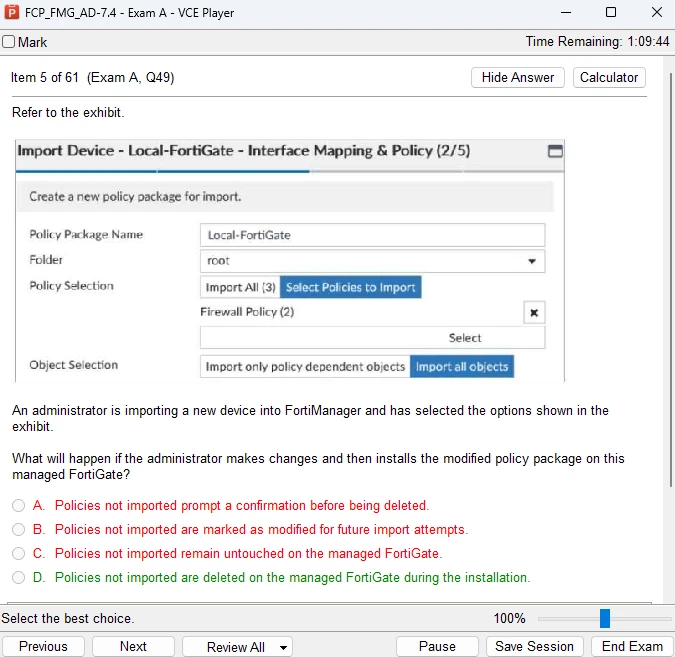The image size is (675, 657).
Task: Click the Review All button
Action: click(x=235, y=647)
